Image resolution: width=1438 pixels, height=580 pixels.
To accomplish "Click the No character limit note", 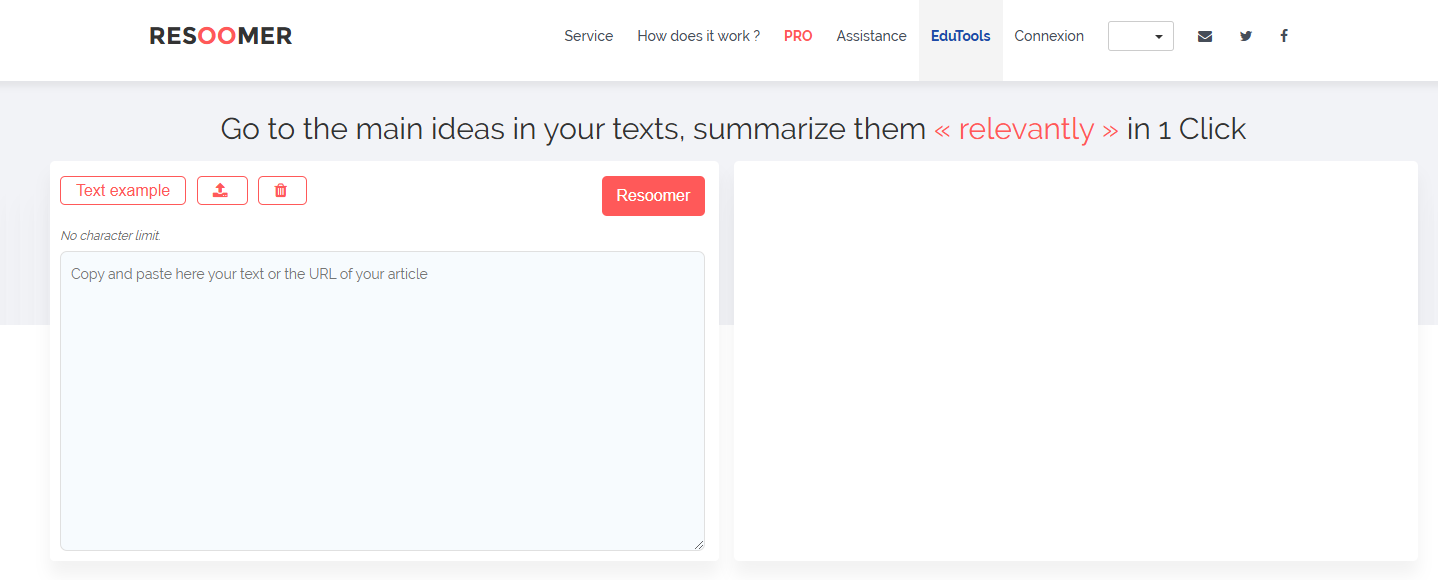I will tap(111, 236).
